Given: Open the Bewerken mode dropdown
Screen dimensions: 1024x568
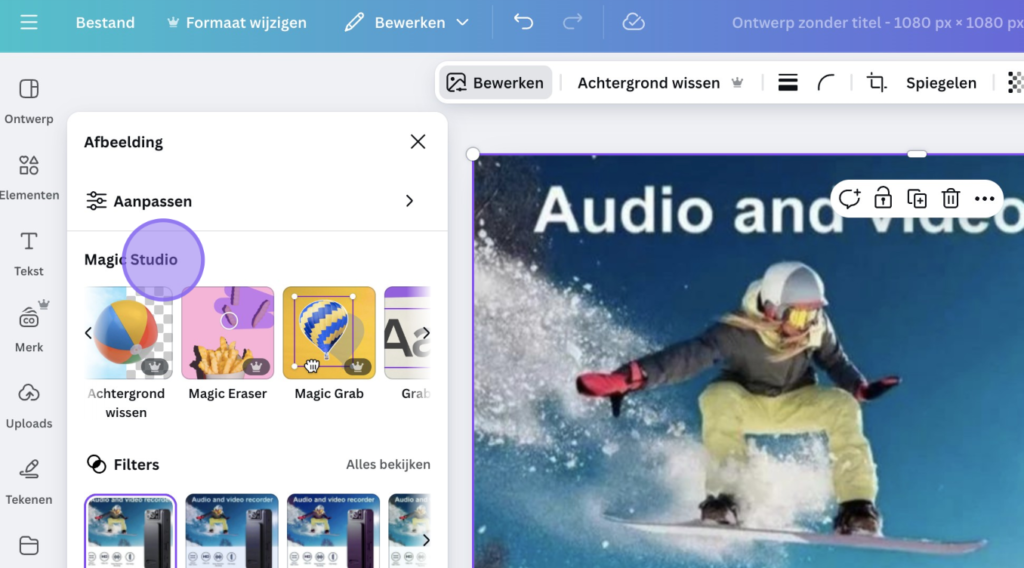Looking at the screenshot, I should click(x=407, y=23).
